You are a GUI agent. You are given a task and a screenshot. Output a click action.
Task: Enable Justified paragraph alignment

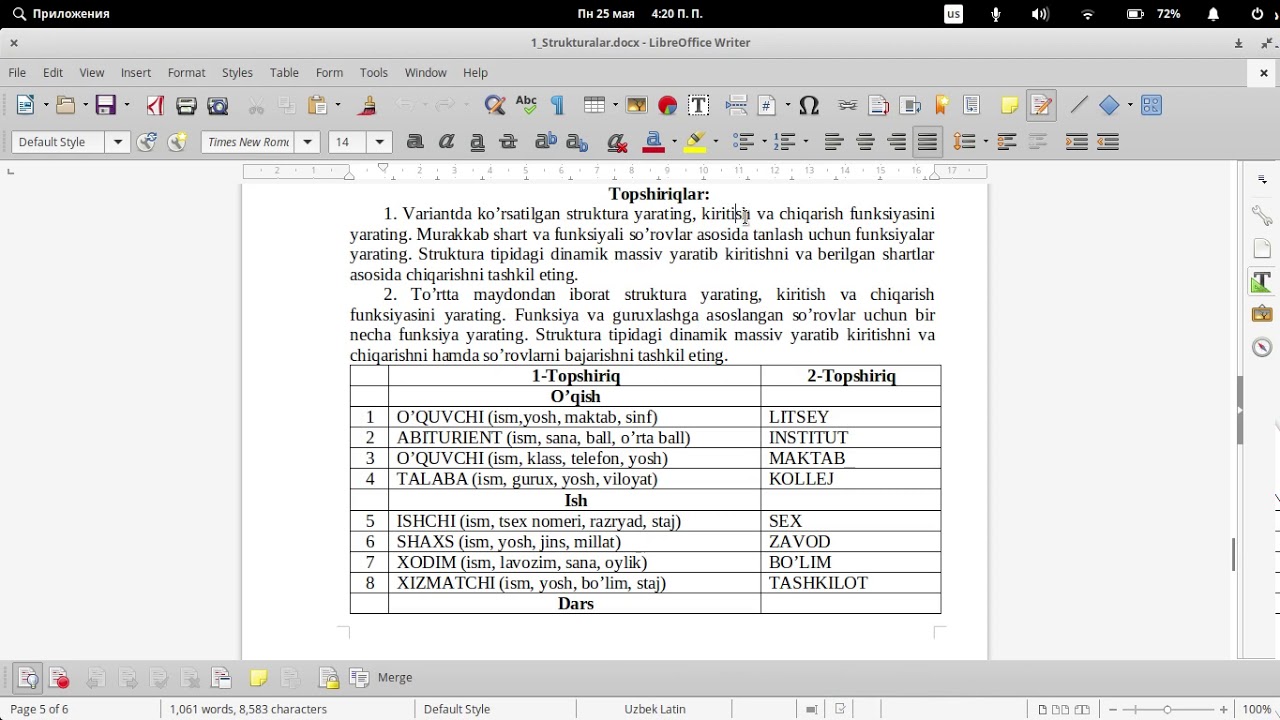(928, 142)
